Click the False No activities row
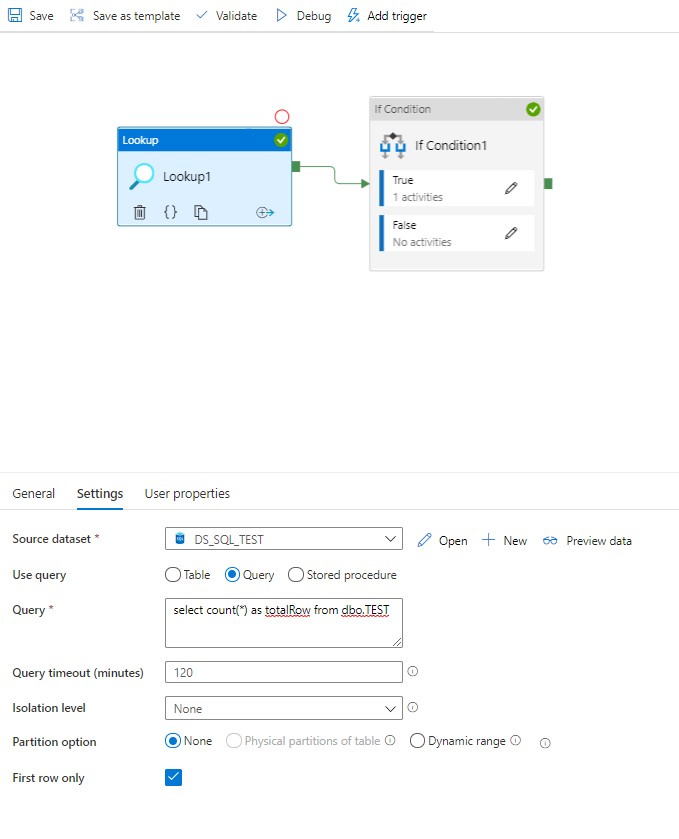679x839 pixels. click(x=456, y=233)
